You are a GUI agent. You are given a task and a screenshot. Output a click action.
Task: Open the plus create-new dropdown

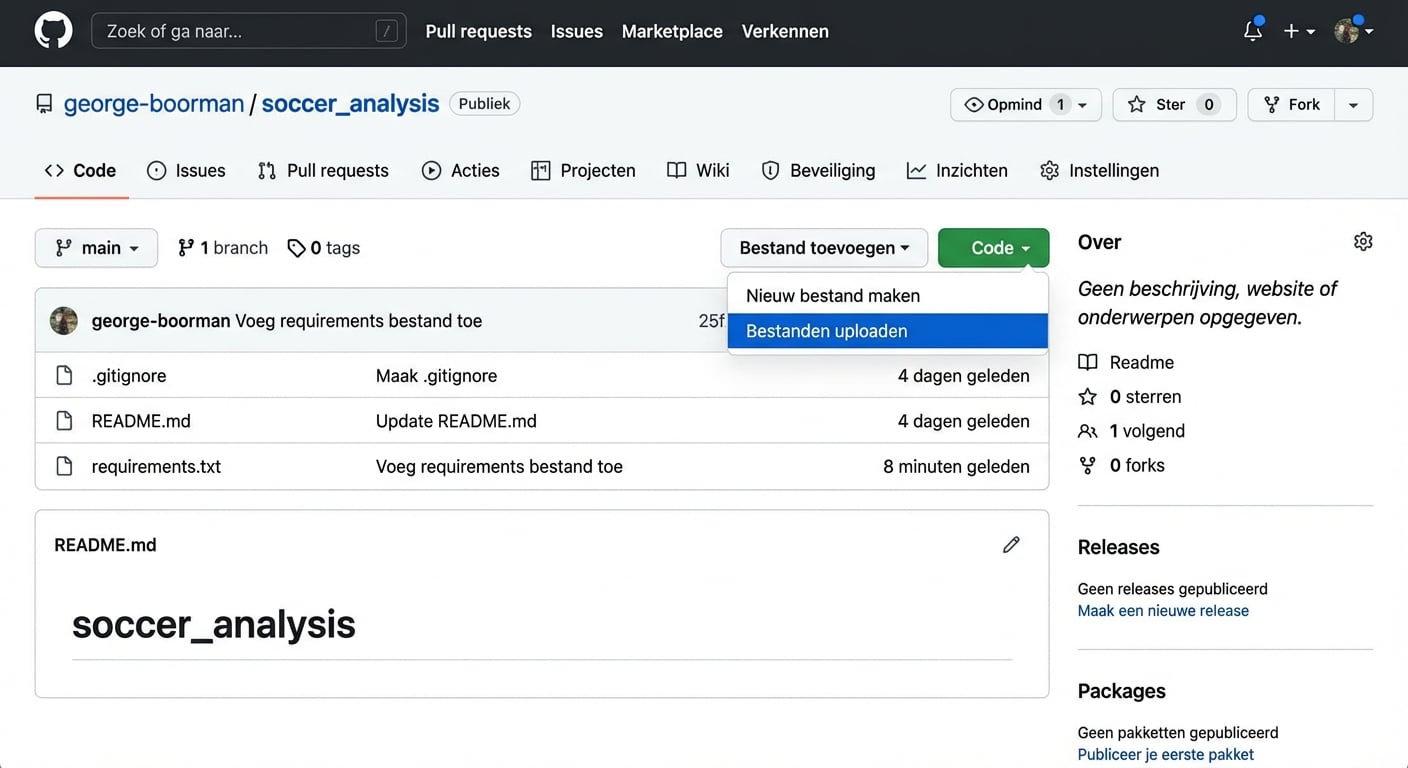(x=1298, y=31)
